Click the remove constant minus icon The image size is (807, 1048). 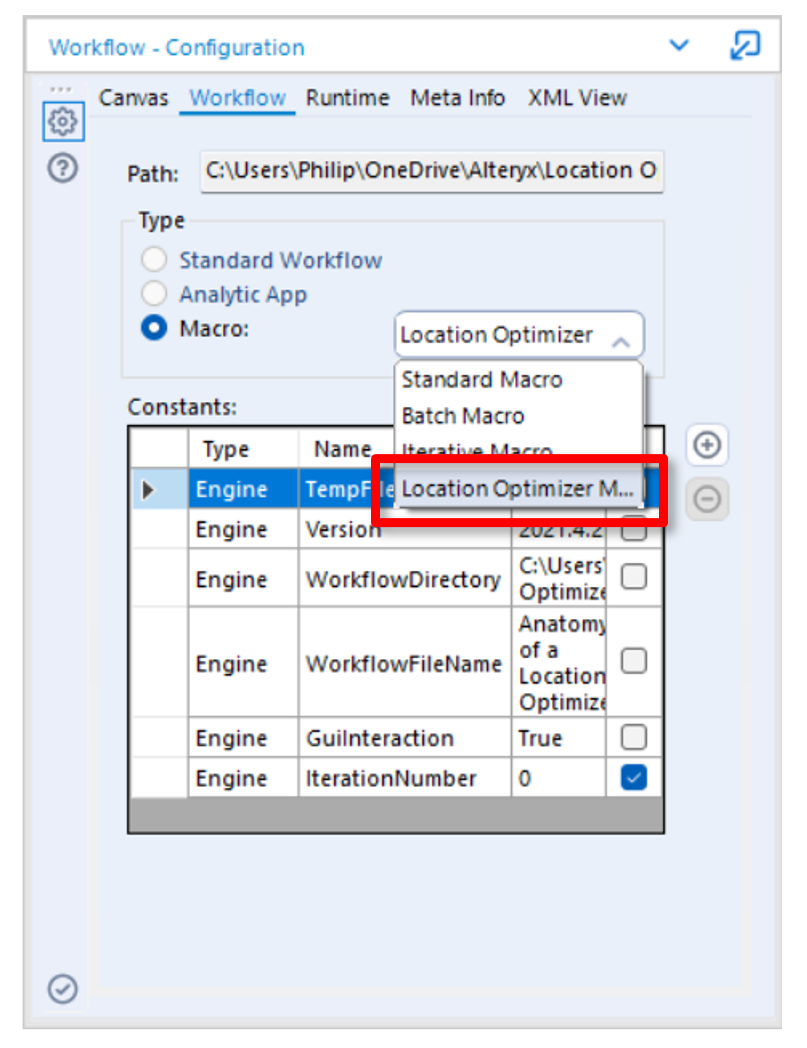click(x=708, y=499)
